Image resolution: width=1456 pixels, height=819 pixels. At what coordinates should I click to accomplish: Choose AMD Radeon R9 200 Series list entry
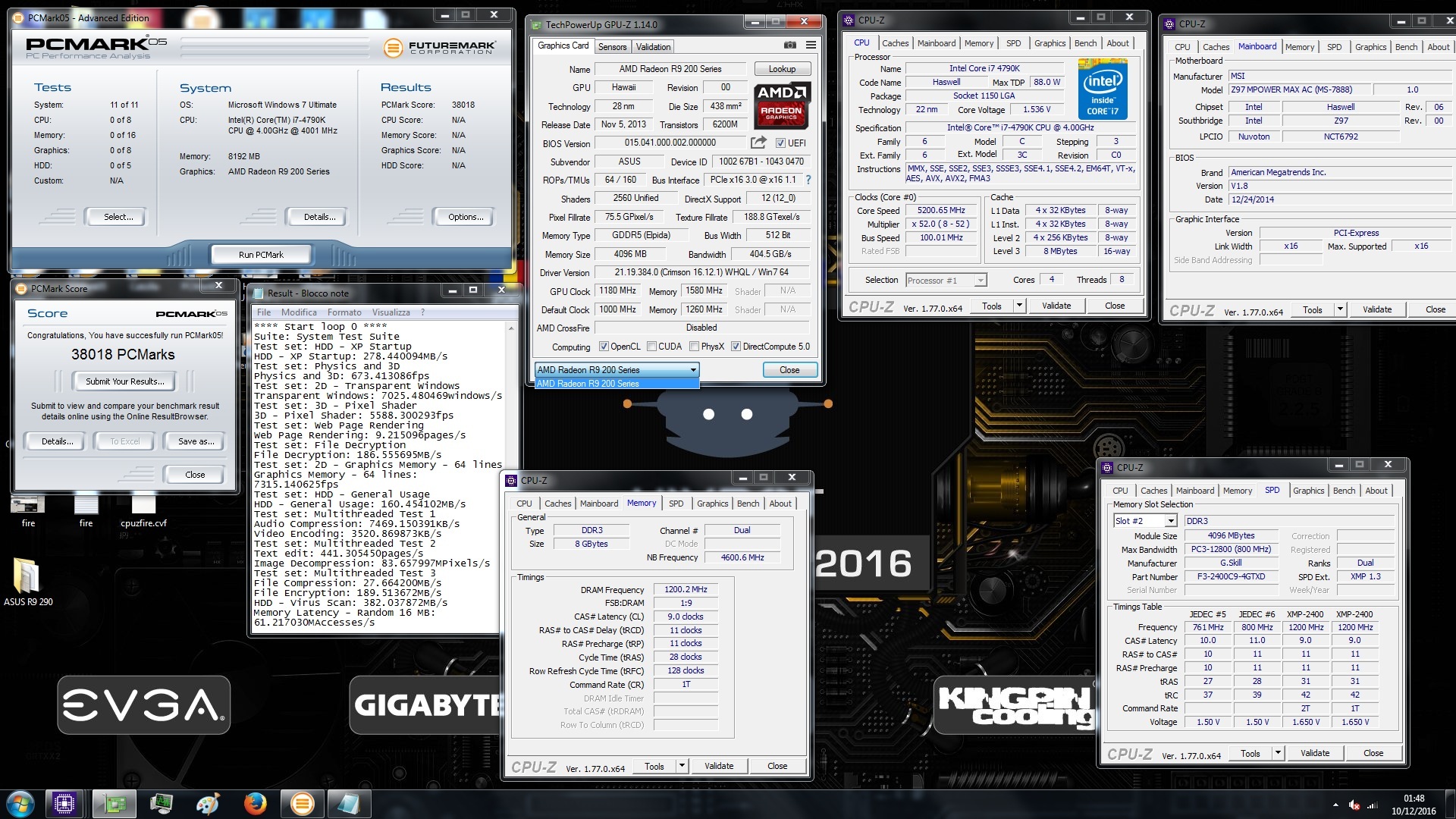[617, 384]
